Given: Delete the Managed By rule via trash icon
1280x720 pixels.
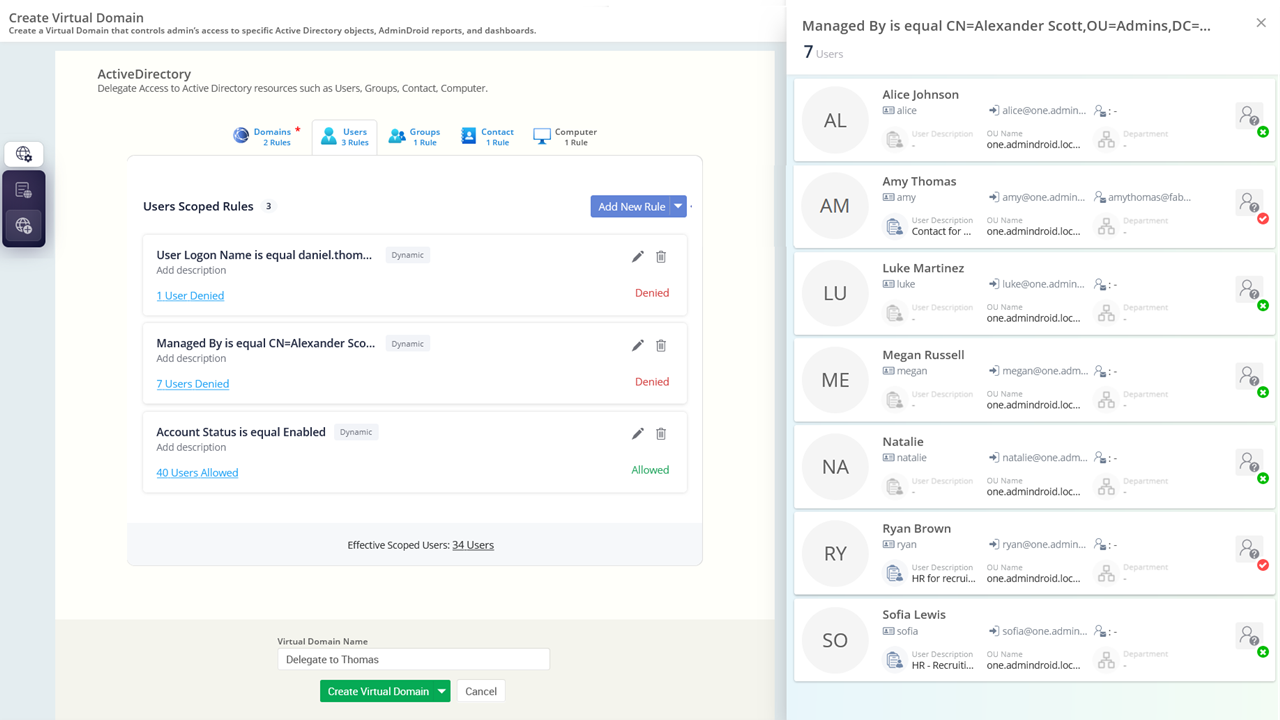Looking at the screenshot, I should [x=661, y=345].
